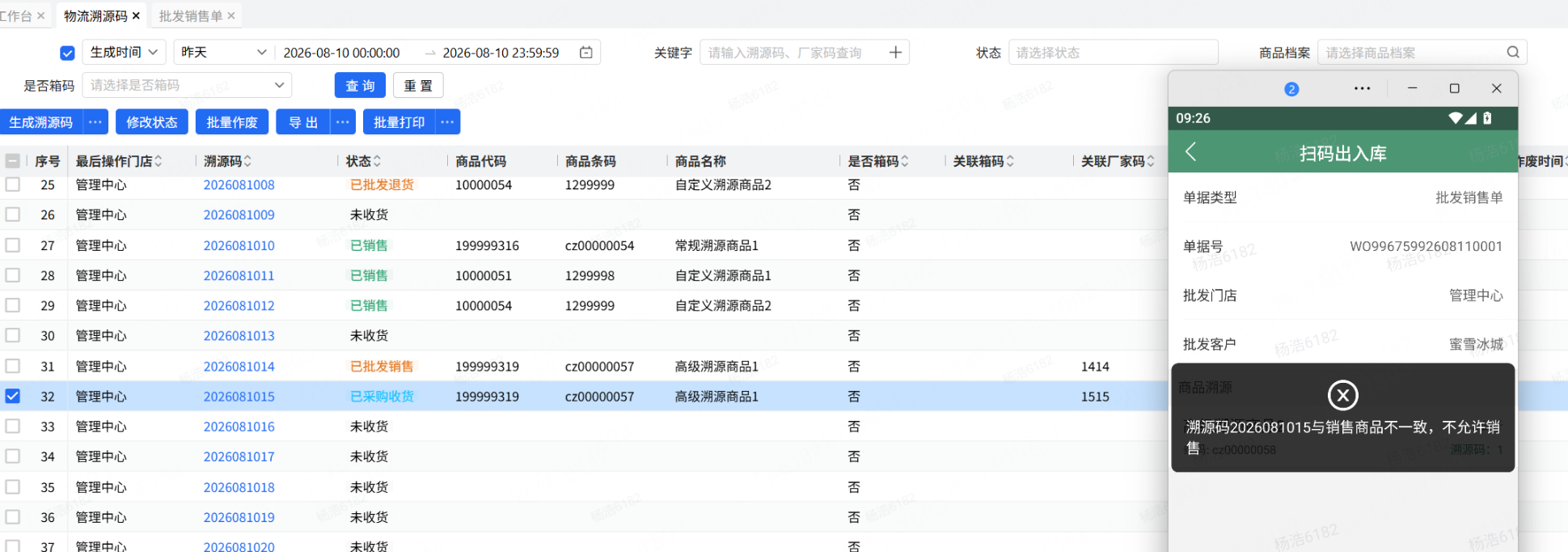Image resolution: width=1568 pixels, height=552 pixels.
Task: Switch to the 物流溯源码 tab
Action: click(x=95, y=15)
